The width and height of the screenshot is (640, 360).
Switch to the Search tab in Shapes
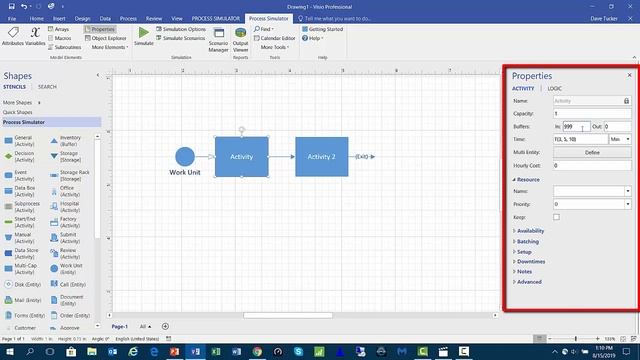47,87
